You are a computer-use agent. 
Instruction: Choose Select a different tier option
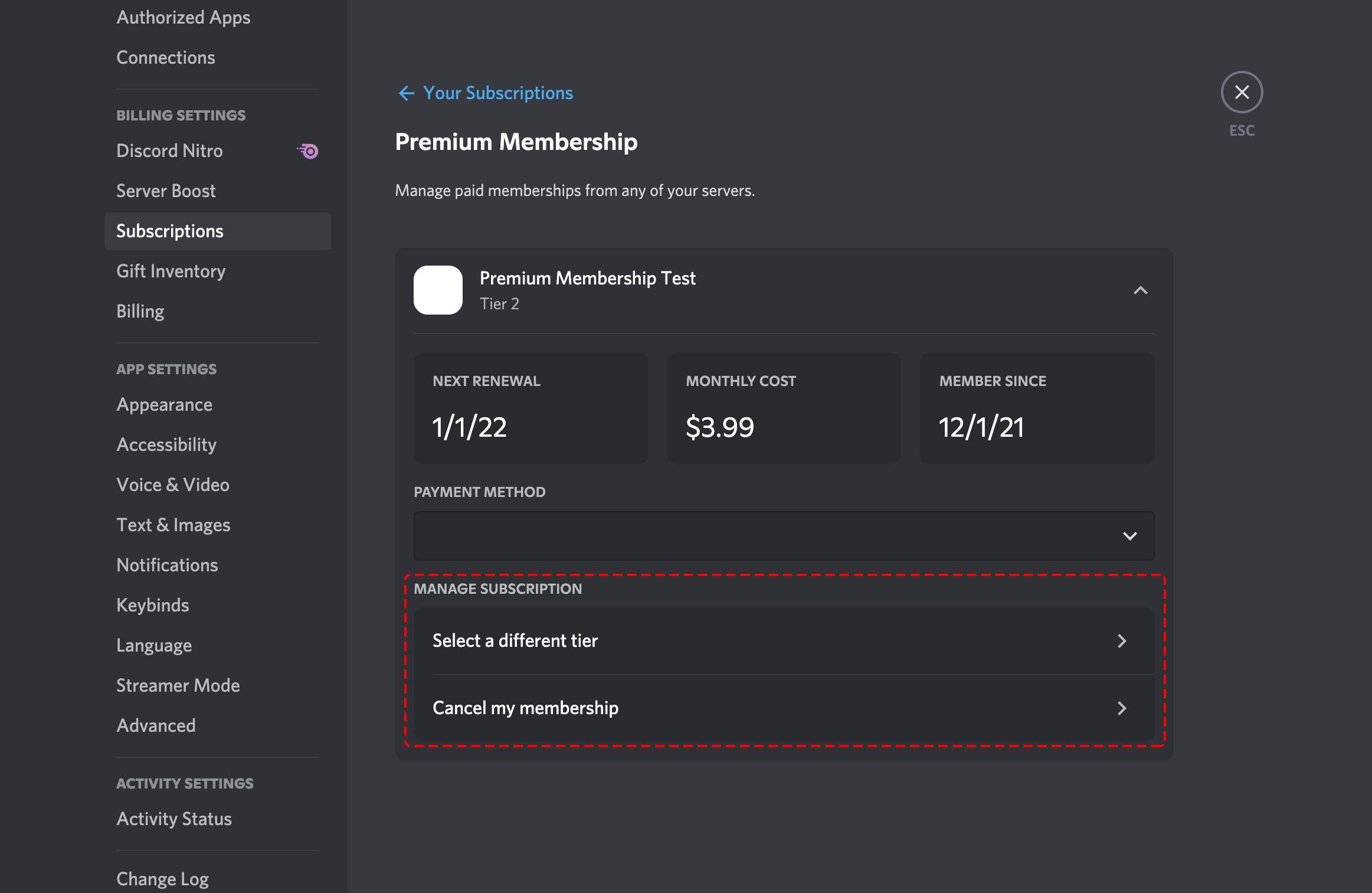point(784,641)
